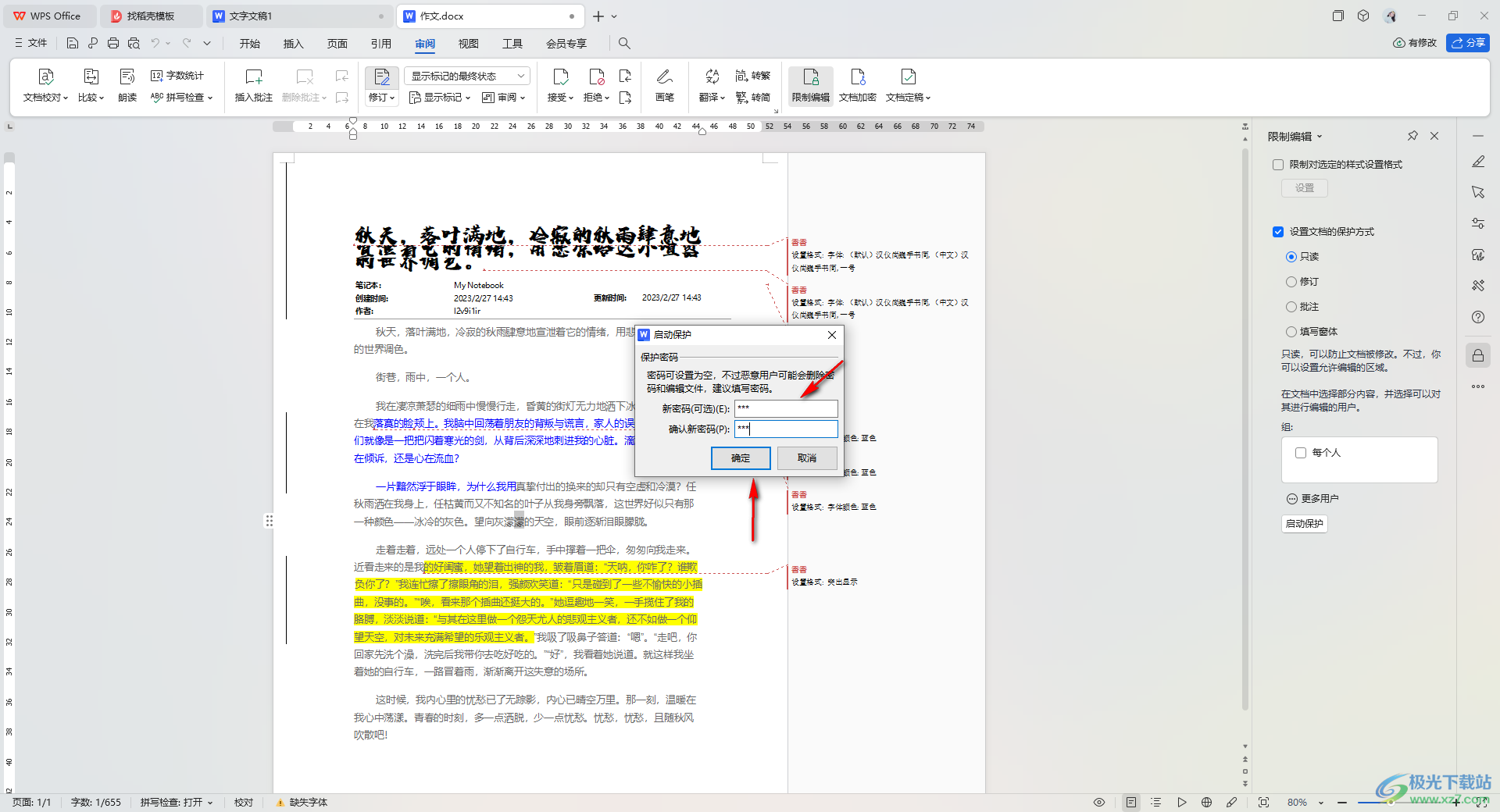The image size is (1500, 812).
Task: Click the 新密码(可选) input field
Action: pos(786,408)
